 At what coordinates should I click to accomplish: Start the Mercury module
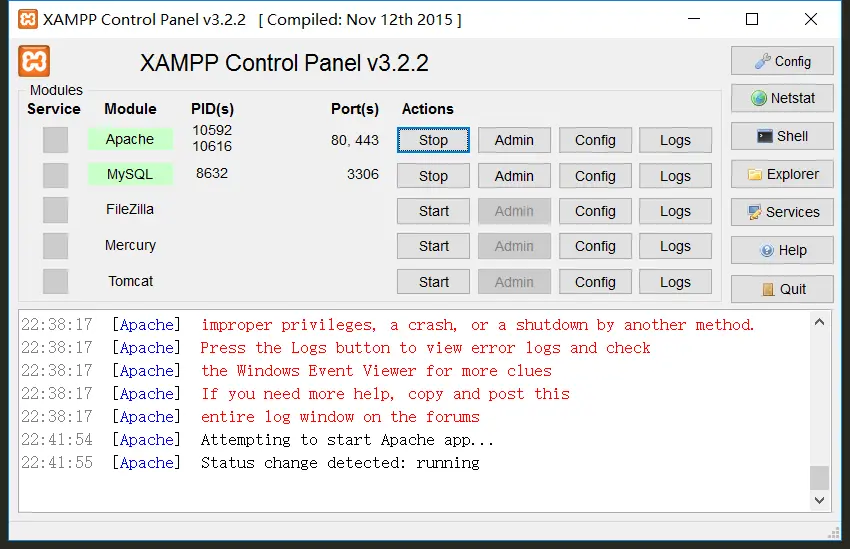(433, 246)
